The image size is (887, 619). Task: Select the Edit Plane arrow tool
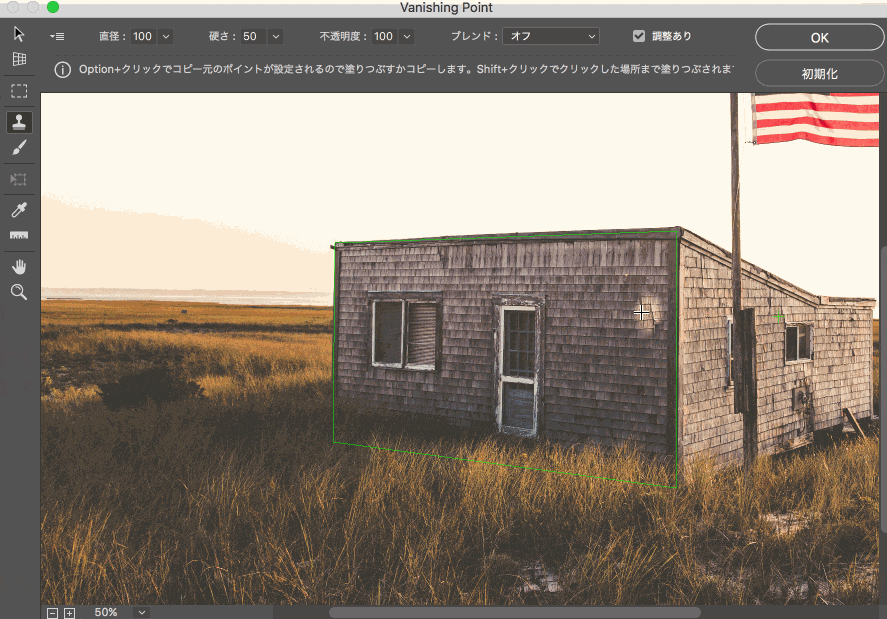(x=19, y=34)
